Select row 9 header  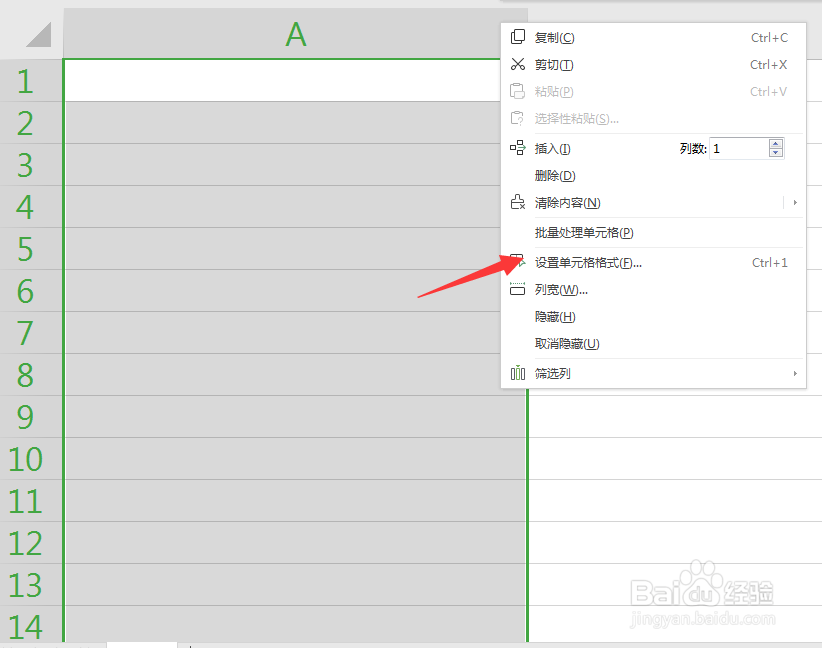pos(31,417)
